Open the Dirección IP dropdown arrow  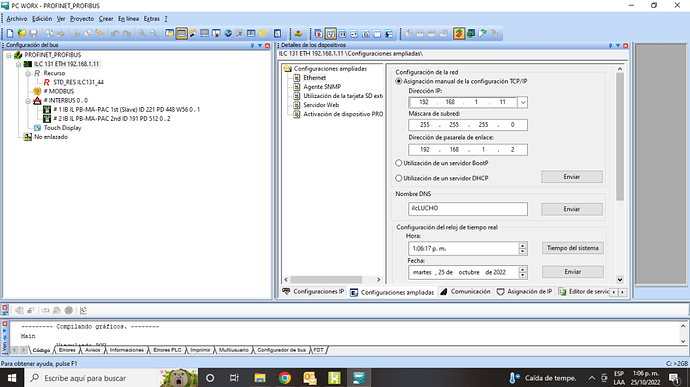[x=522, y=102]
